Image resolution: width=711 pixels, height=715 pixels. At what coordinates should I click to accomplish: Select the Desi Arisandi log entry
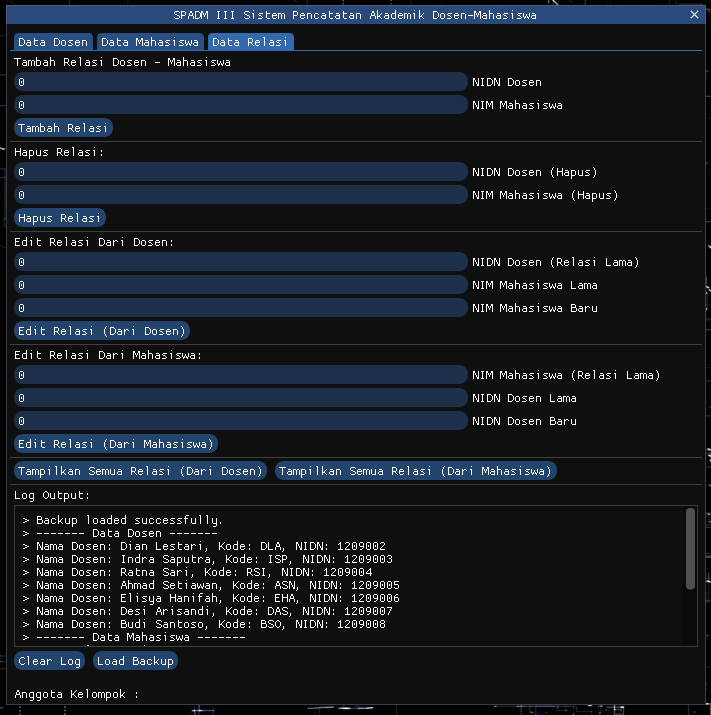208,611
